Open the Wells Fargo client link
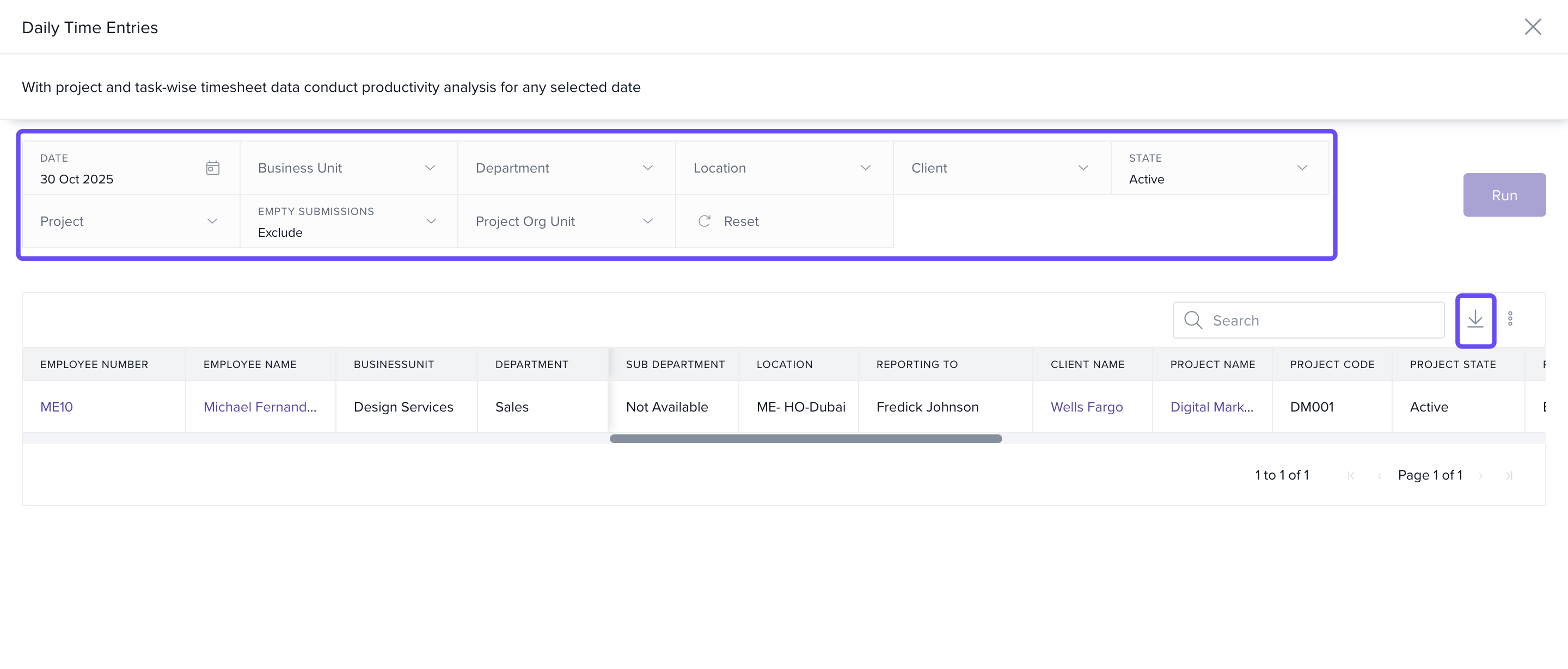The height and width of the screenshot is (669, 1568). click(1087, 407)
